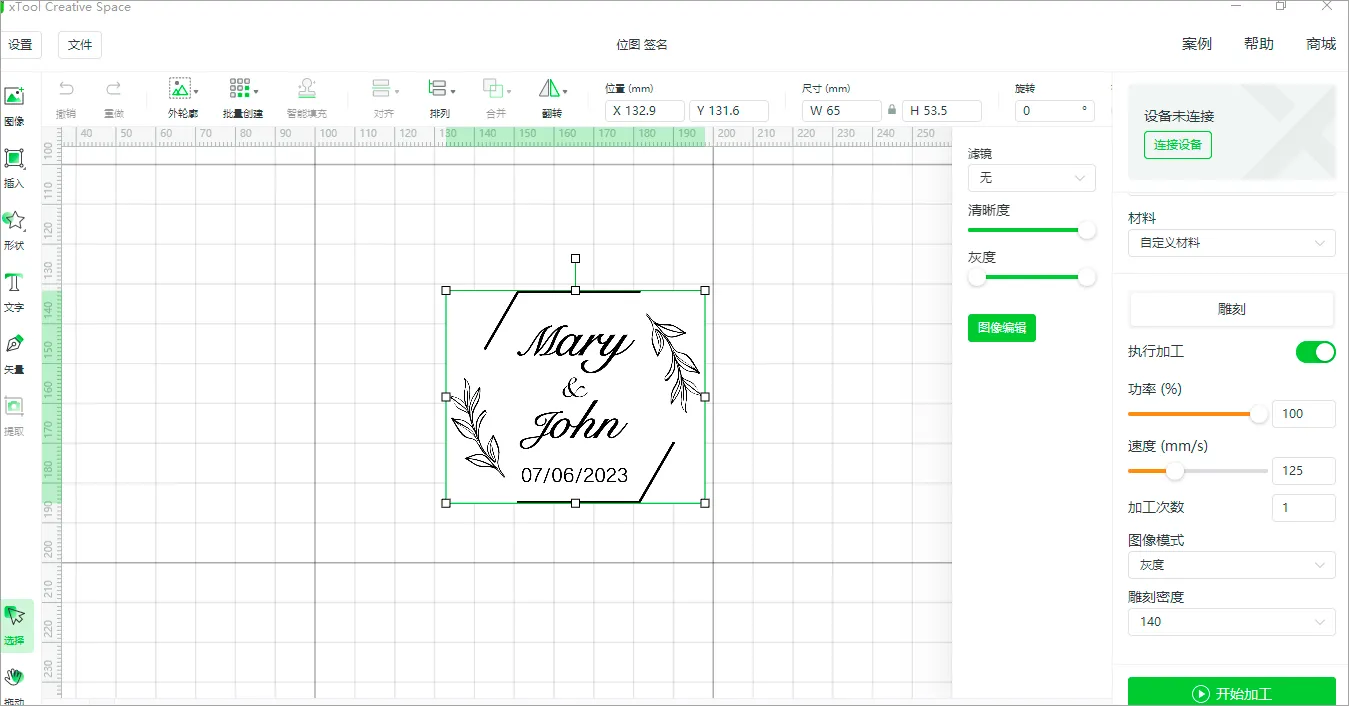1349x706 pixels.
Task: Open the 图像模式 dropdown set to 灰度
Action: coord(1231,565)
